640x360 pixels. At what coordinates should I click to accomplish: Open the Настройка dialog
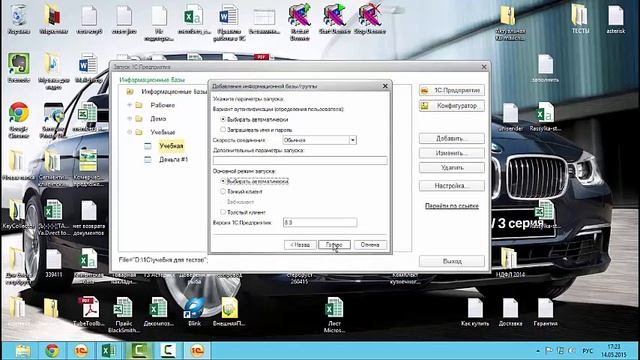[452, 186]
